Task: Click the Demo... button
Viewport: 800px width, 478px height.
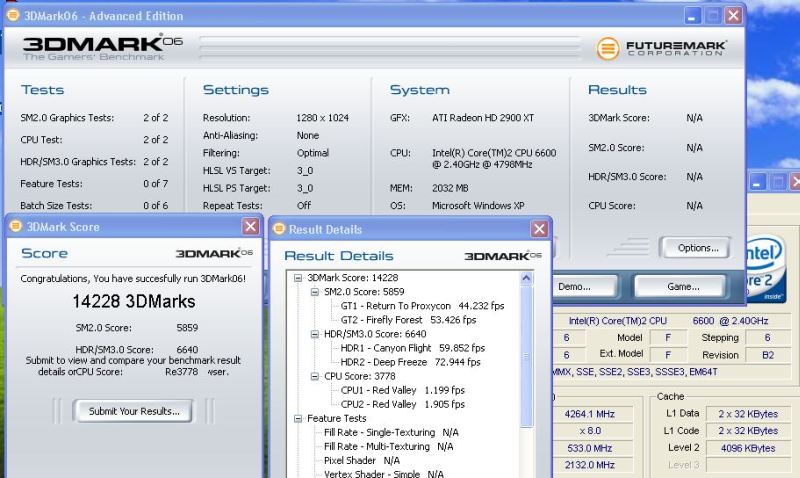Action: tap(586, 287)
